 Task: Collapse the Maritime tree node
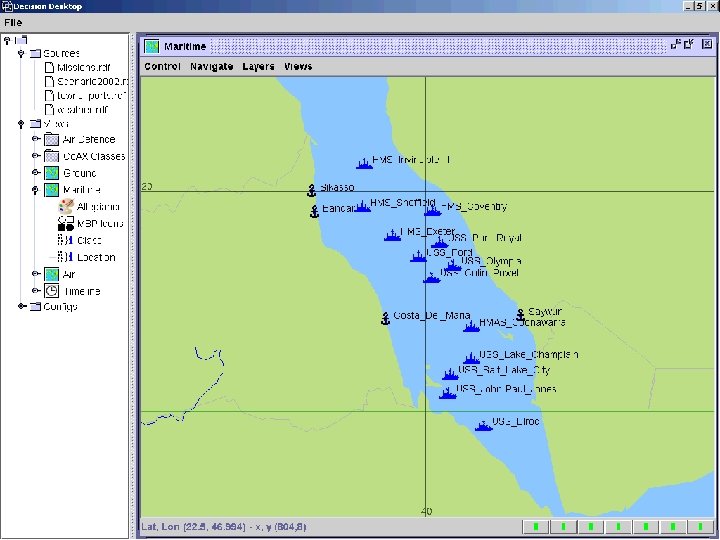[35, 190]
